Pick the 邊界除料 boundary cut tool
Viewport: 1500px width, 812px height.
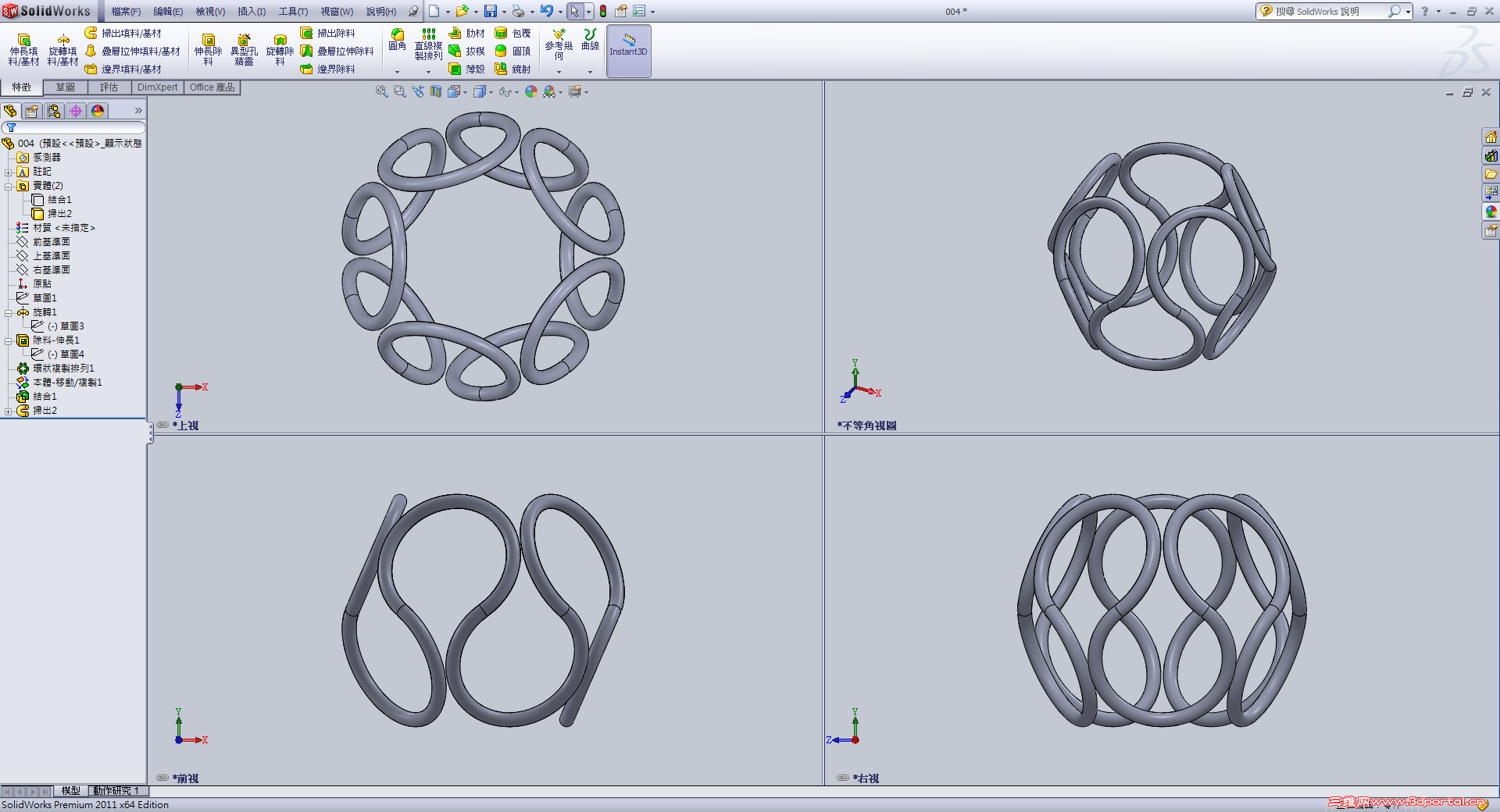(328, 69)
